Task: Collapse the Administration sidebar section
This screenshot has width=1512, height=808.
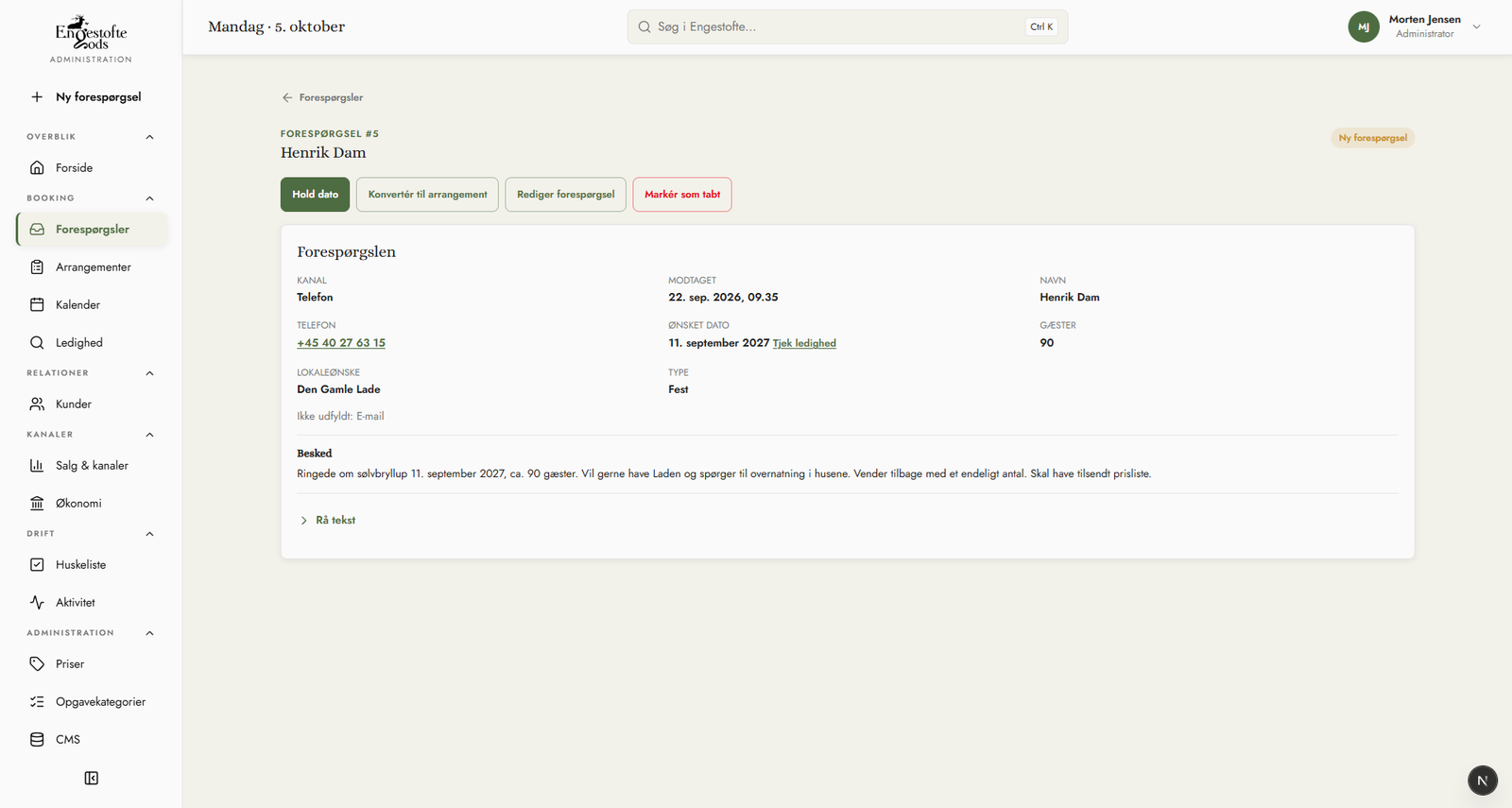Action: [x=149, y=633]
